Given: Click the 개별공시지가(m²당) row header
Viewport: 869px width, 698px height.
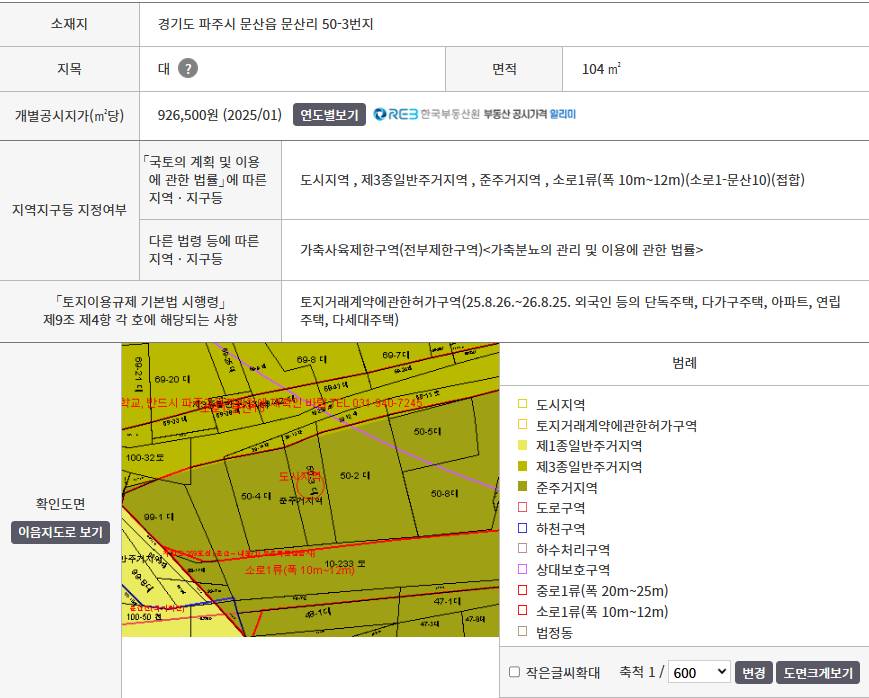Looking at the screenshot, I should 69,115.
